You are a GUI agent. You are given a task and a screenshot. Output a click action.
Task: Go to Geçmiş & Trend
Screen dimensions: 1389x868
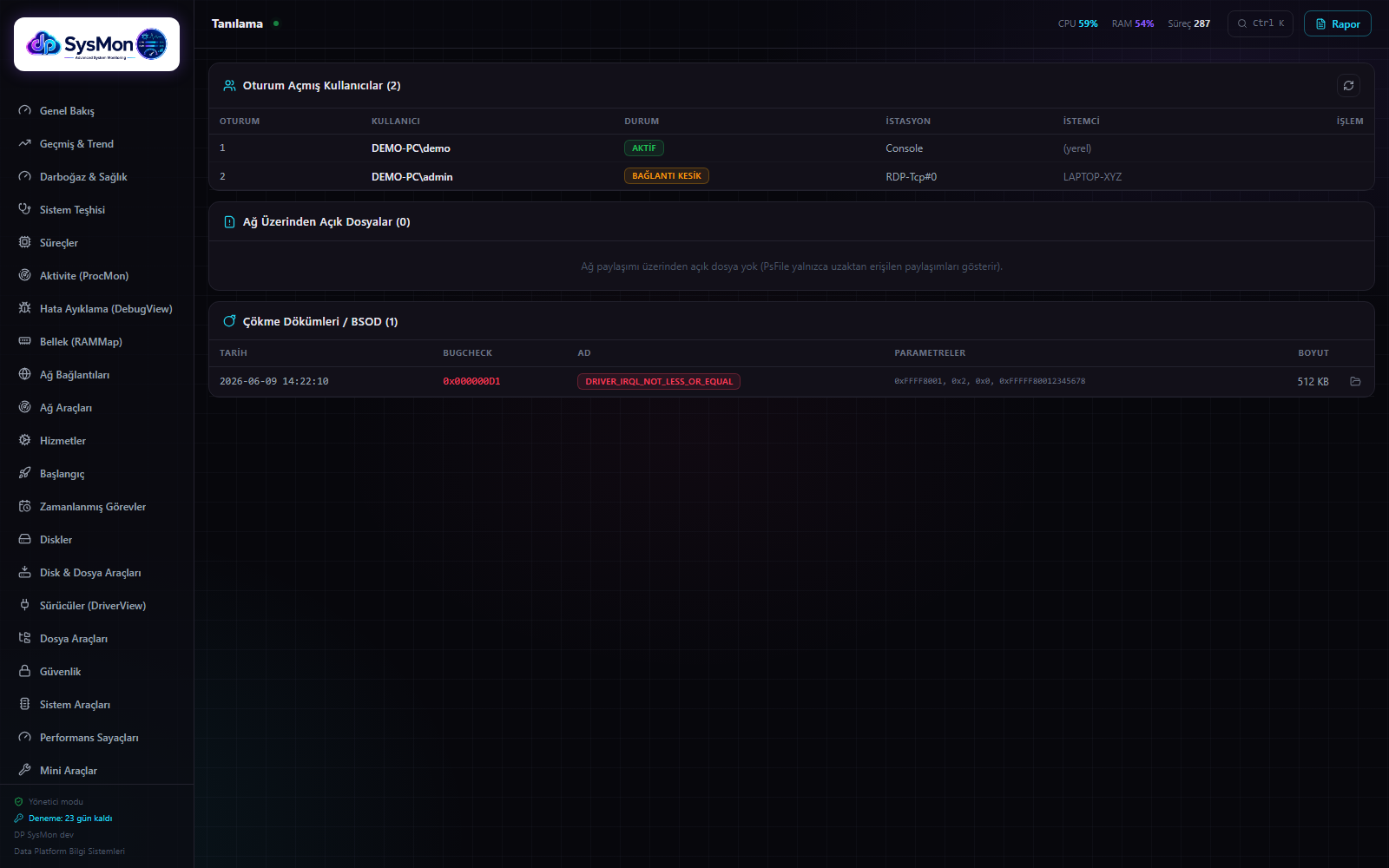click(96, 144)
